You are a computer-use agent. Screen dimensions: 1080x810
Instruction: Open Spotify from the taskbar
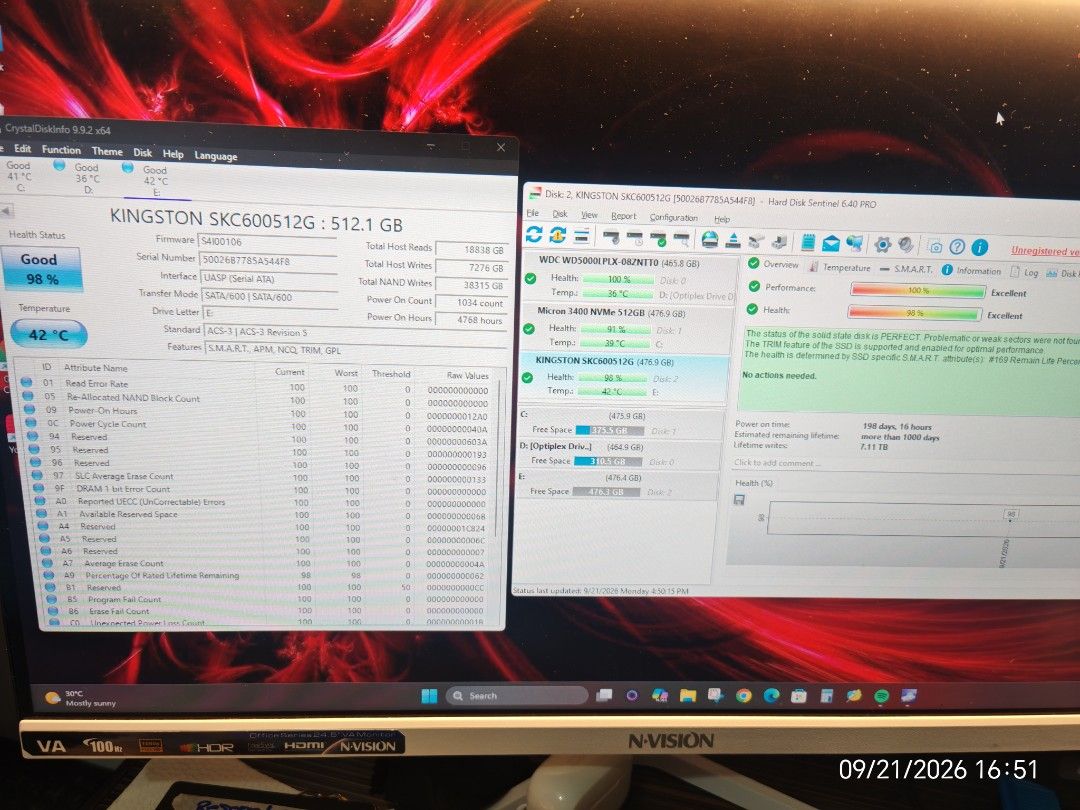882,696
